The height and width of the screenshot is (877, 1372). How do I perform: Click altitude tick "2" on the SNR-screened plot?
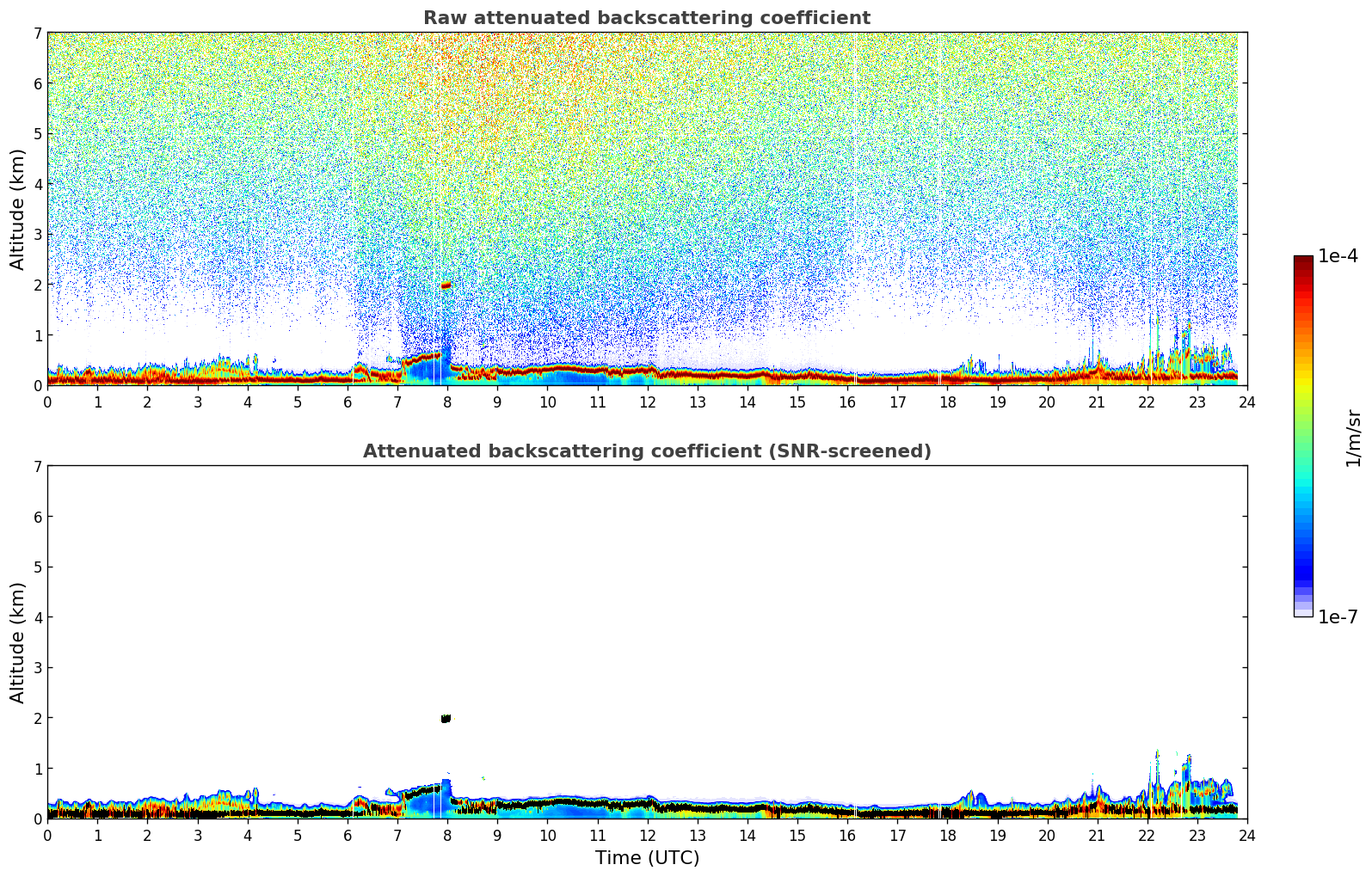[x=37, y=718]
